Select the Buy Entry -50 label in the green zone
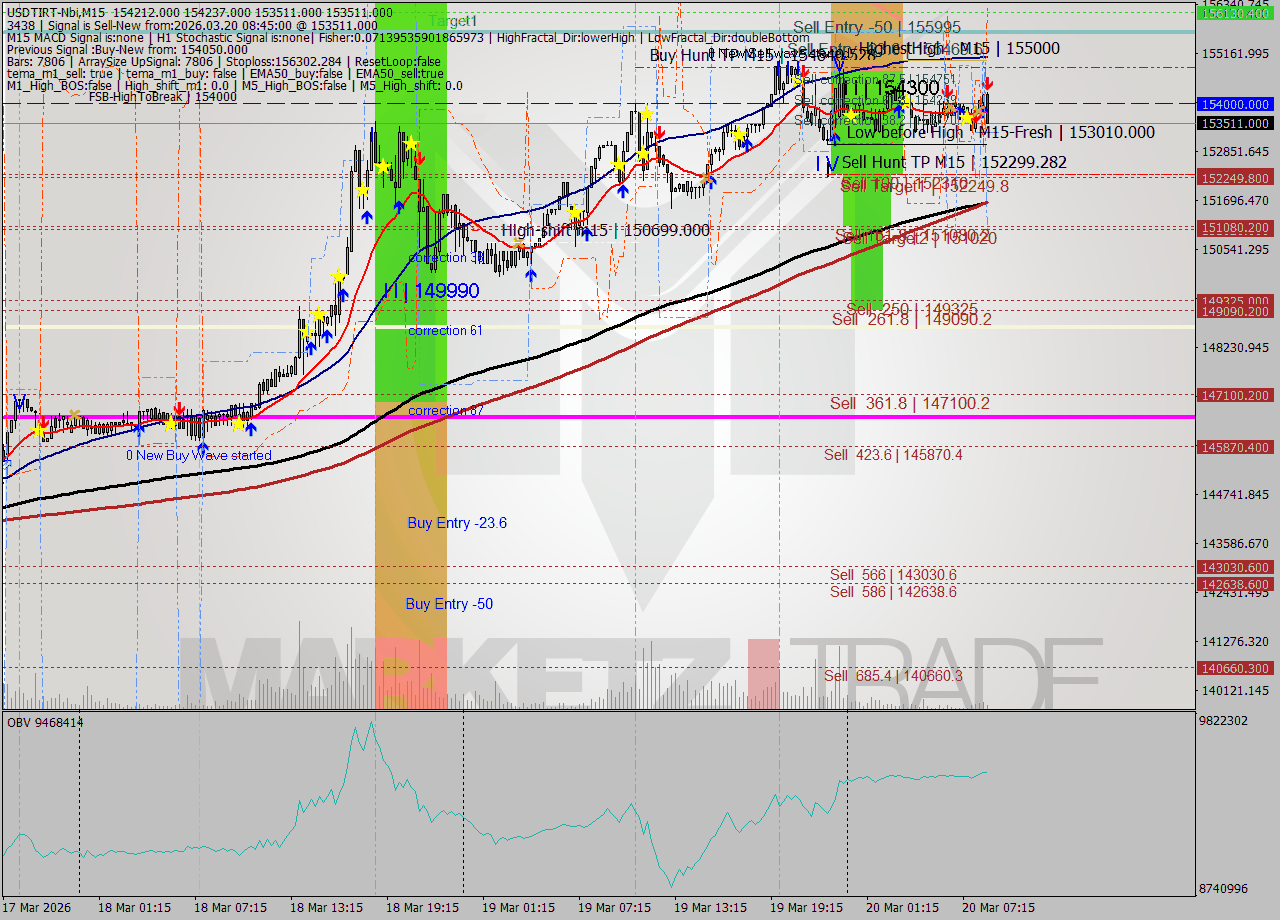Screen dimensions: 1280x920 click(x=449, y=603)
